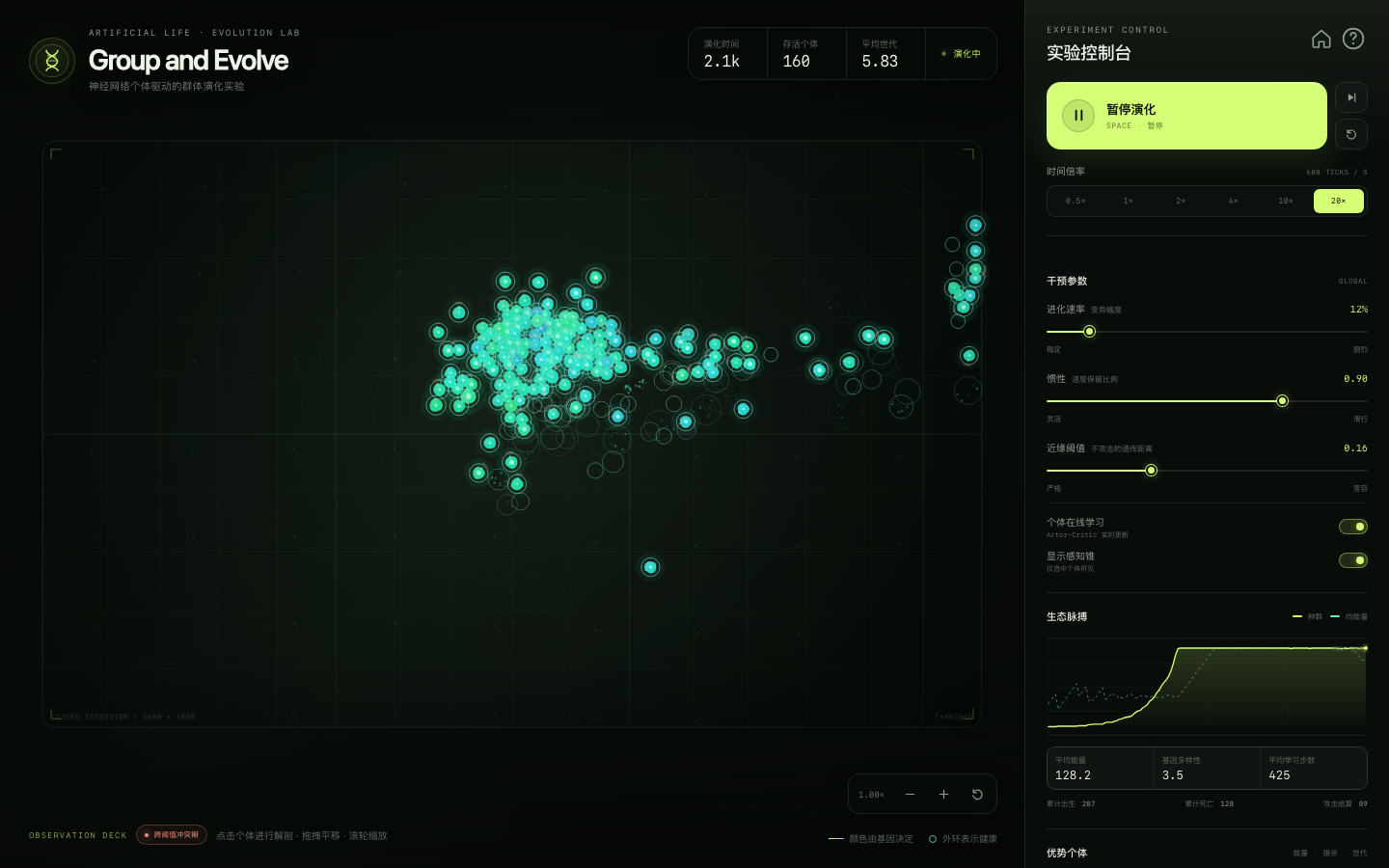Click the 种群 legend entry in 生态脉搏

click(x=1307, y=617)
